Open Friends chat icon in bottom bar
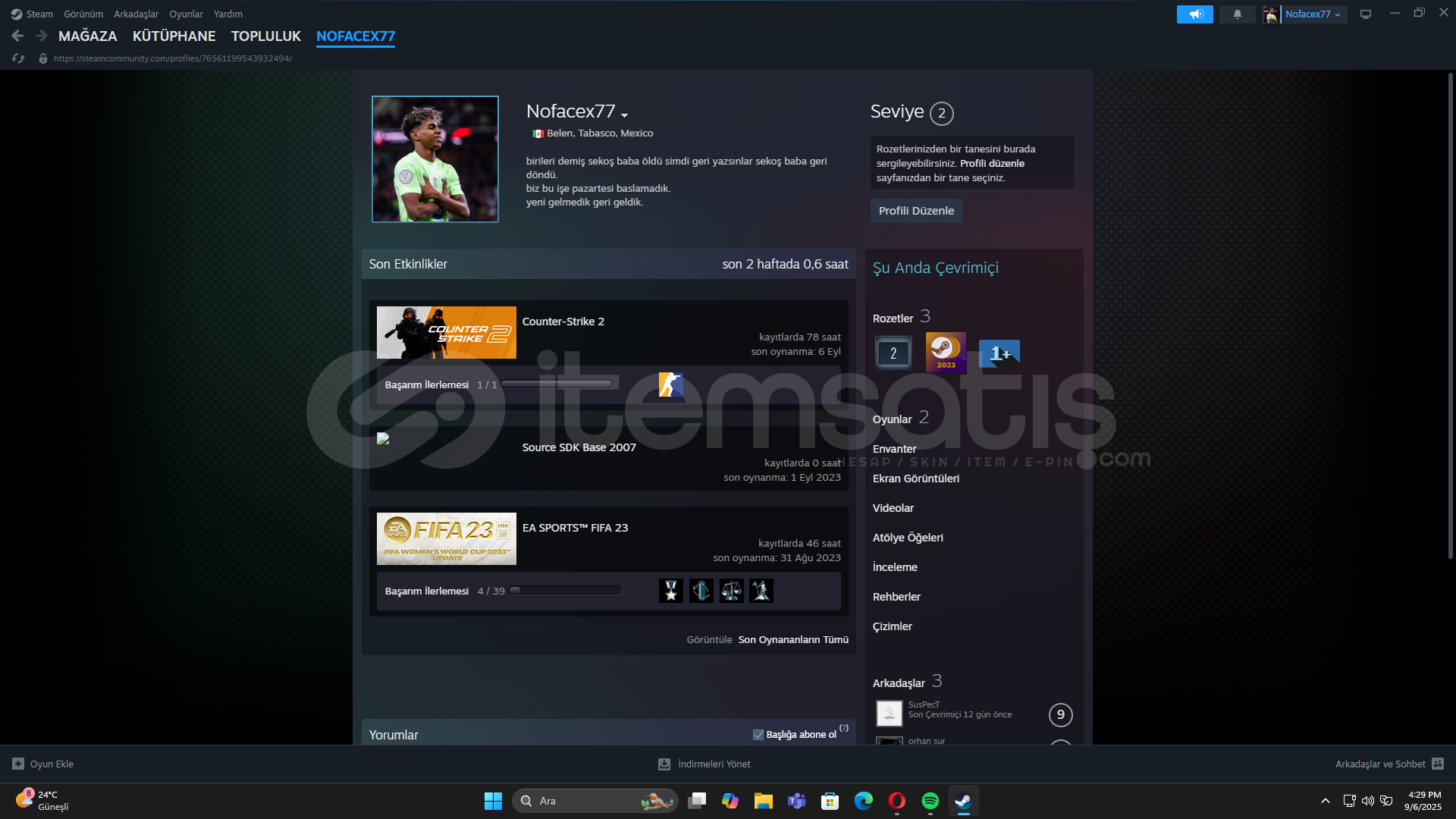This screenshot has width=1456, height=819. (x=1438, y=764)
